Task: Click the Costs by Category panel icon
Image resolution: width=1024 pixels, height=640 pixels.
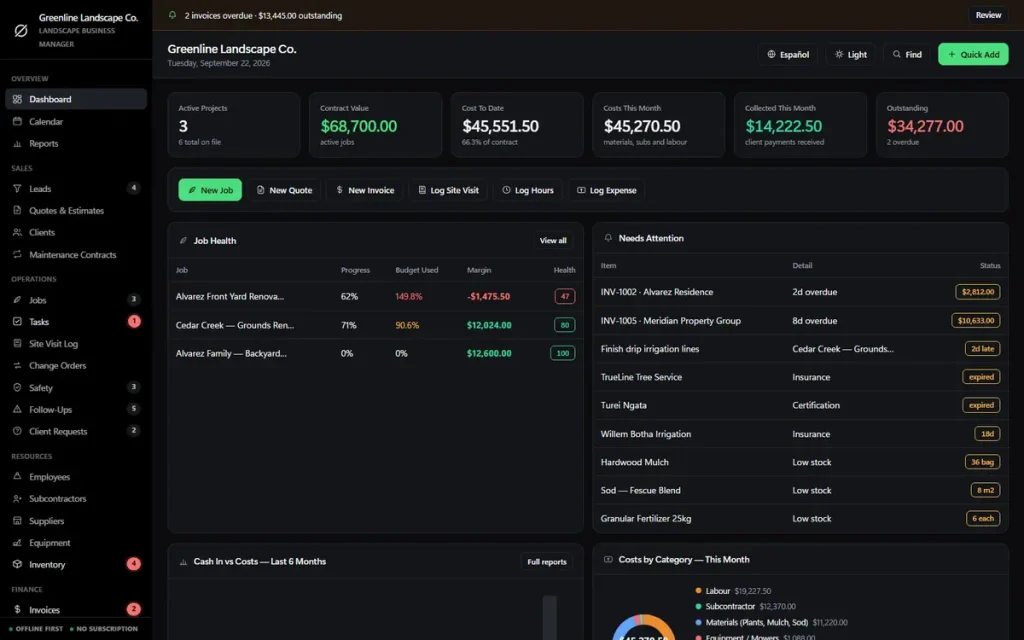Action: [608, 560]
